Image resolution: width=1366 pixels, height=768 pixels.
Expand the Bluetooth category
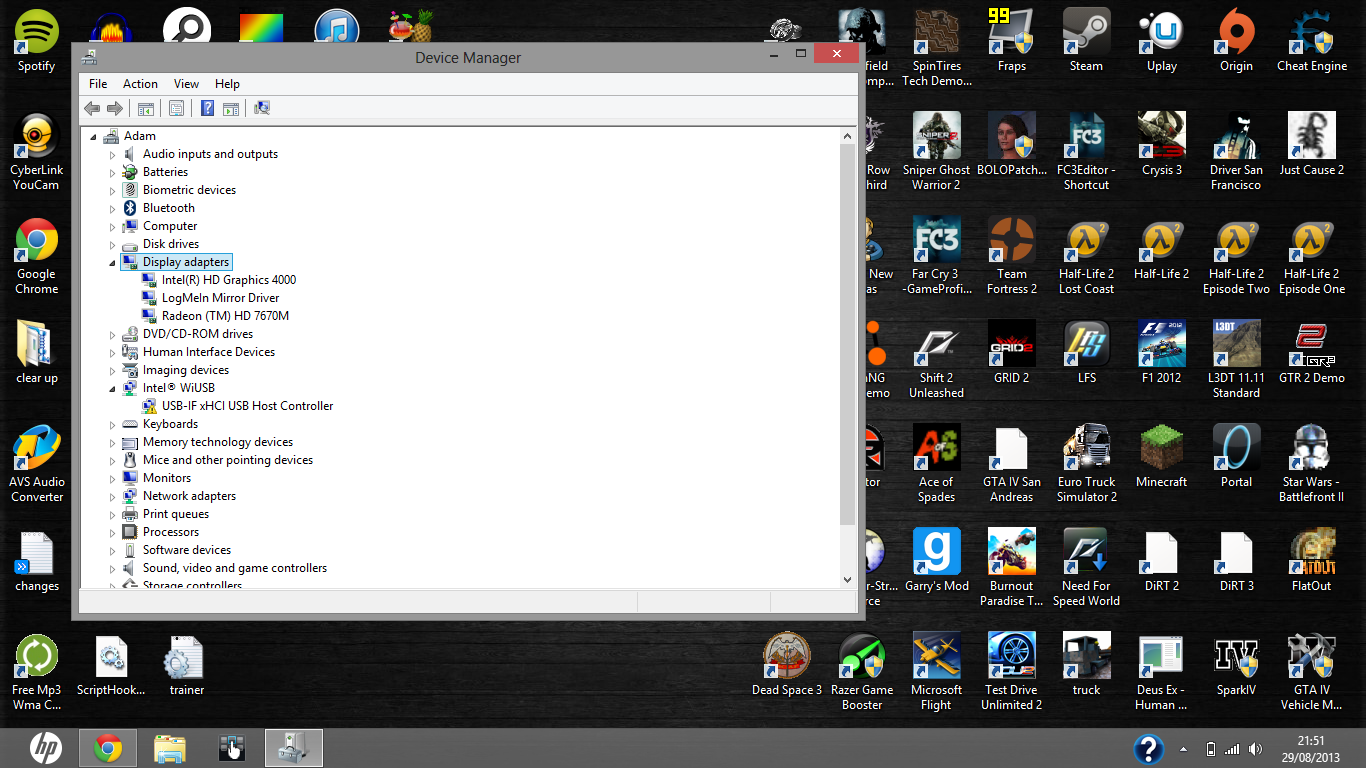pyautogui.click(x=113, y=209)
